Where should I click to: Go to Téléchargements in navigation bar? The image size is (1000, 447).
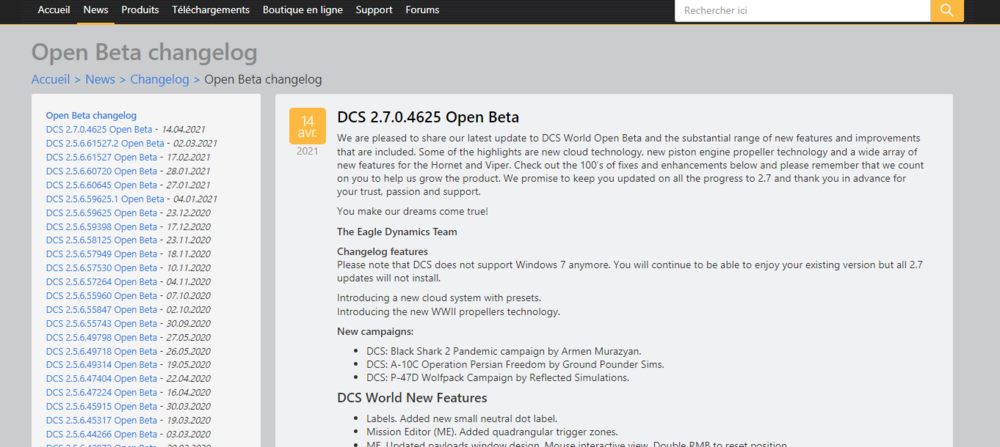coord(211,10)
